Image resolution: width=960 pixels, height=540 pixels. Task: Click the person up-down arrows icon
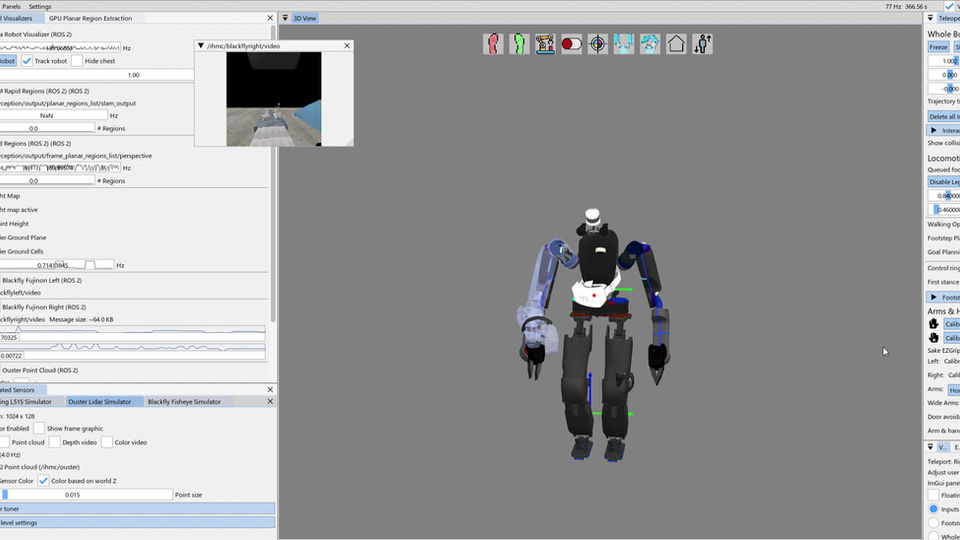coord(702,44)
